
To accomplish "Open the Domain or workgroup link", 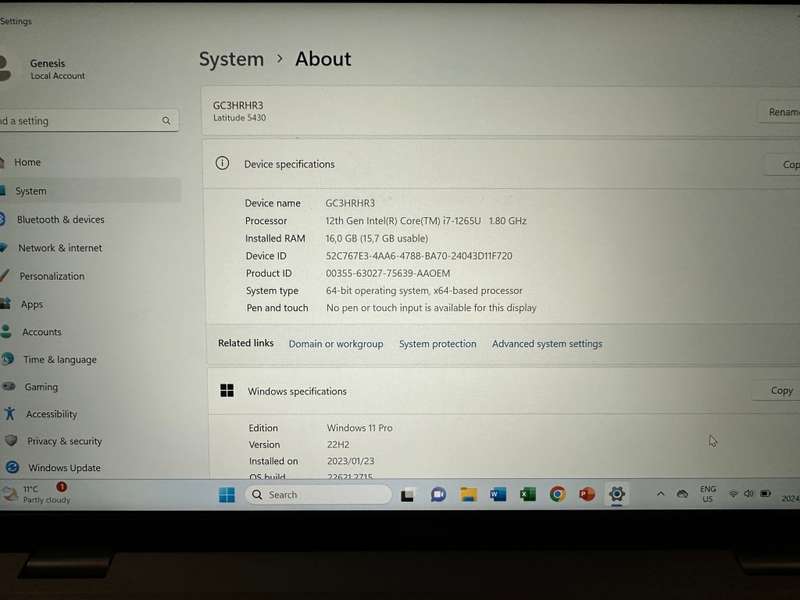I will (336, 344).
